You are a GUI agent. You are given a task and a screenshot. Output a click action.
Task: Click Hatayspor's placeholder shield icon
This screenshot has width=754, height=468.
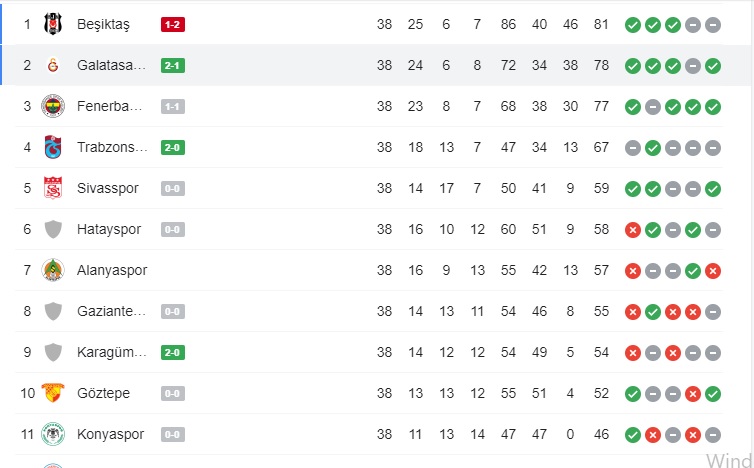(x=53, y=229)
